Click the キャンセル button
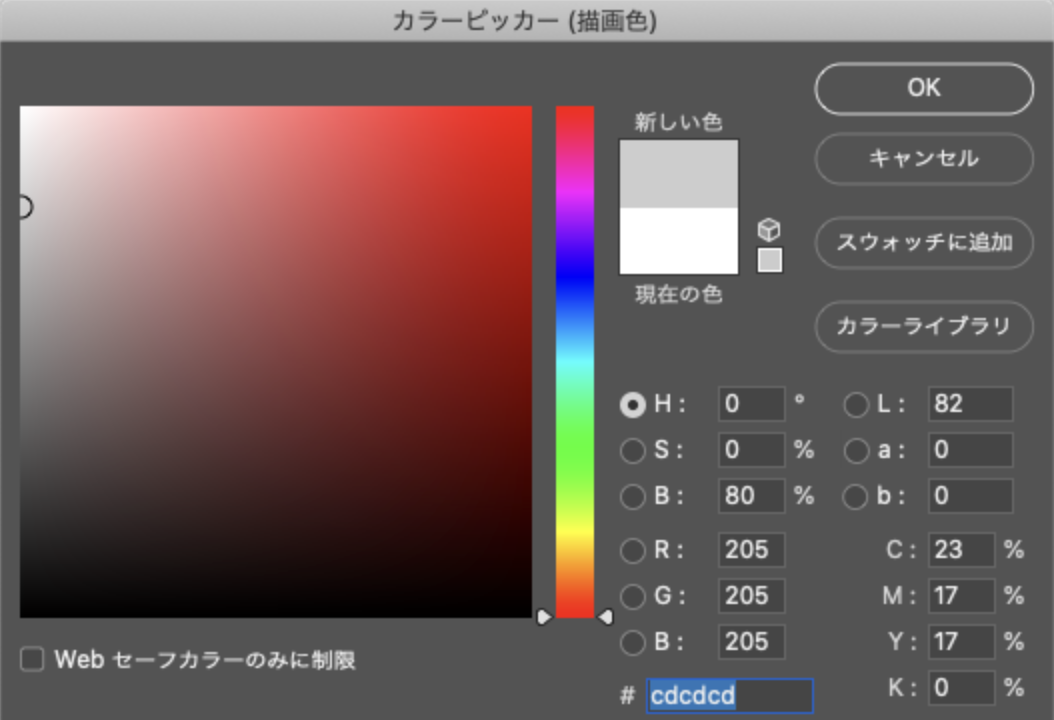 pyautogui.click(x=923, y=159)
